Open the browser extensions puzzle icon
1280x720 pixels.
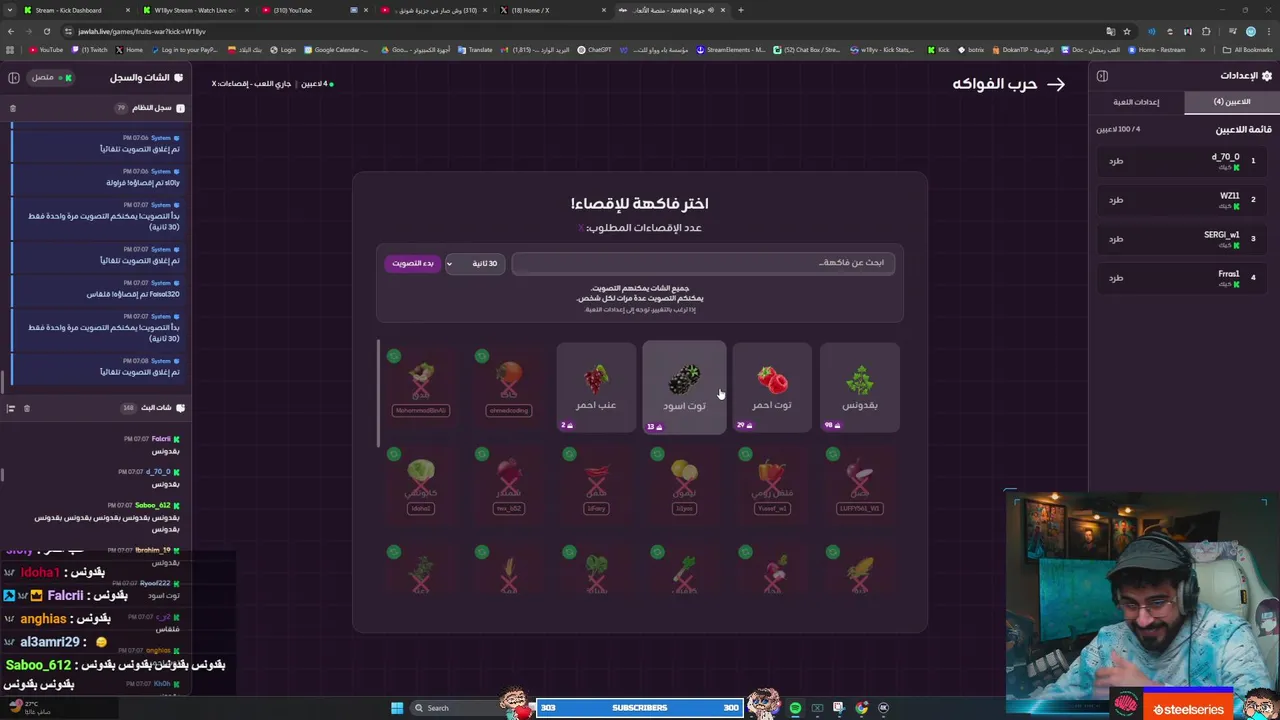1206,31
